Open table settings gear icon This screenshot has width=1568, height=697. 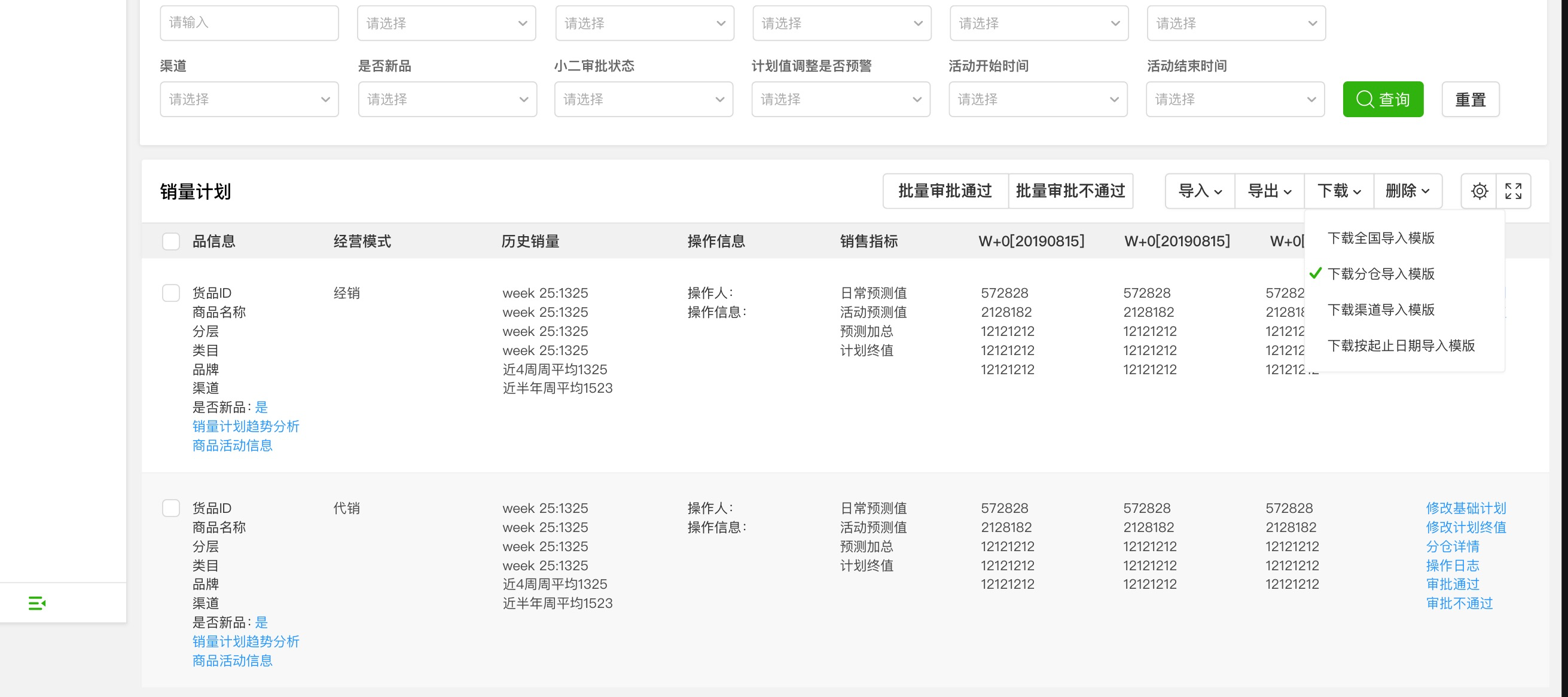(x=1479, y=191)
